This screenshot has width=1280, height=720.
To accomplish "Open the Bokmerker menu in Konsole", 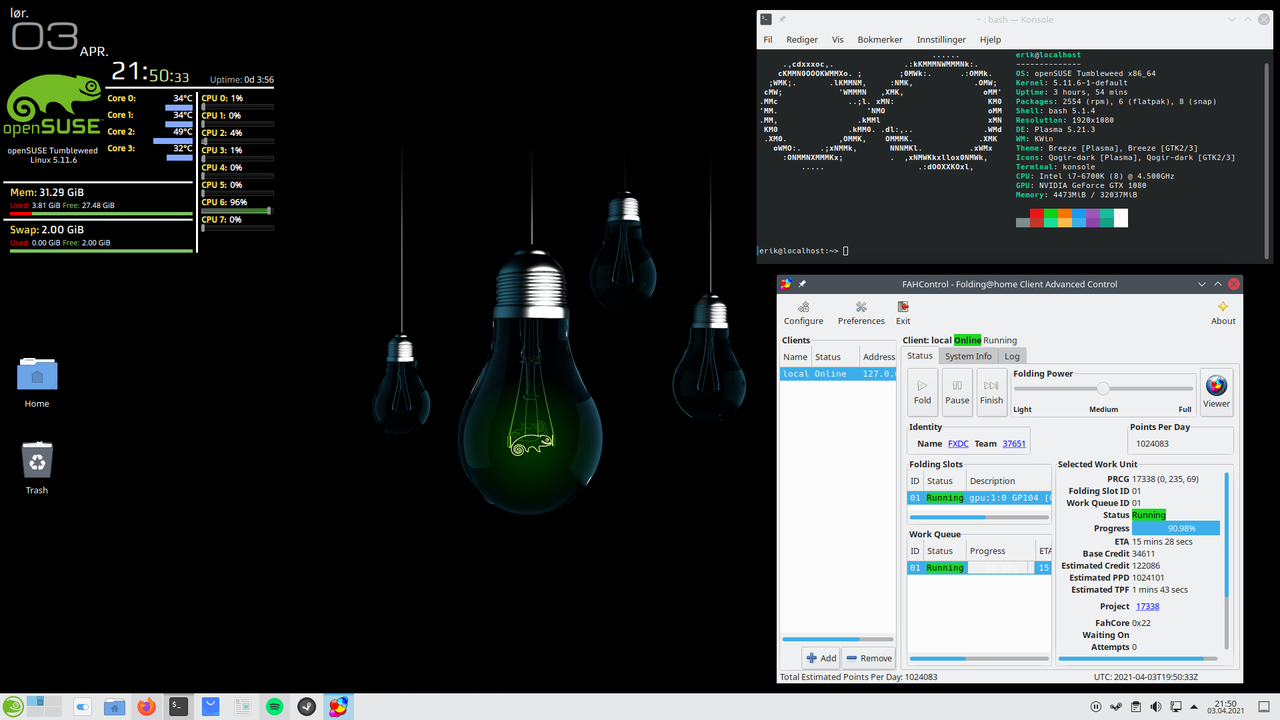I will pos(880,39).
